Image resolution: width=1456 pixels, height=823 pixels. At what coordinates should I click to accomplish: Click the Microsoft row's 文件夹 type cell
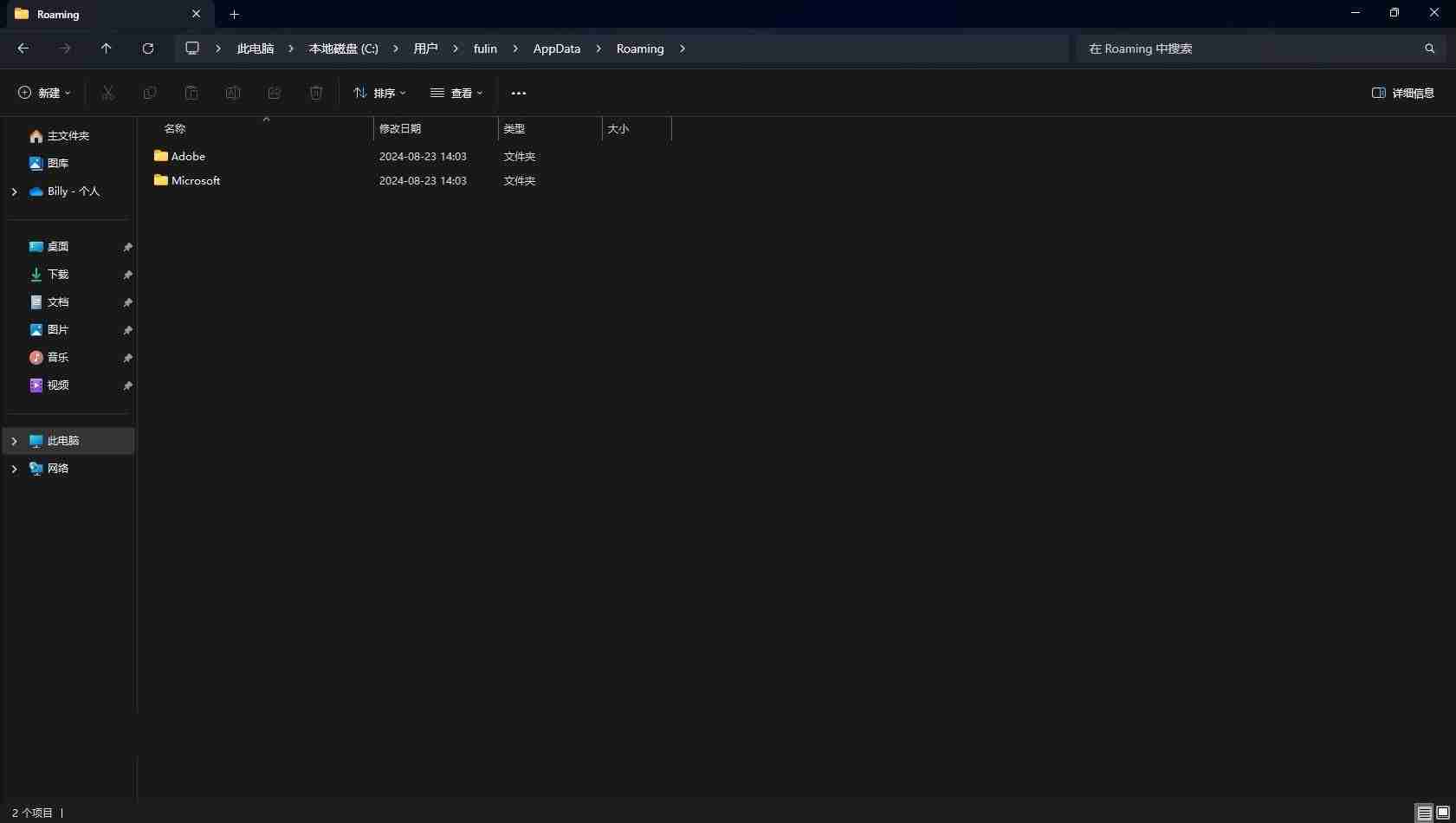520,181
